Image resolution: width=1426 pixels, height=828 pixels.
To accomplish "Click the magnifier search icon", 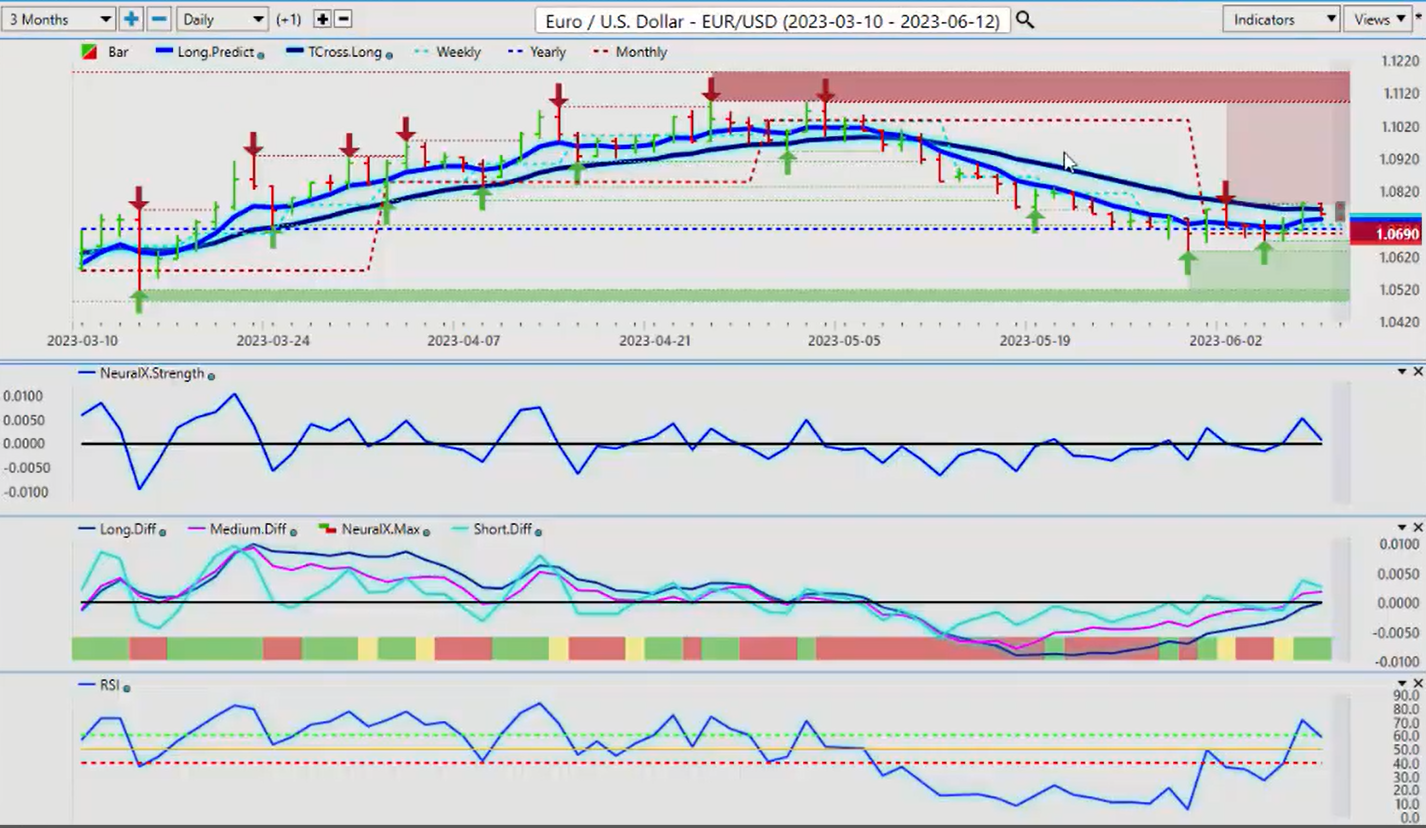I will pos(1025,20).
